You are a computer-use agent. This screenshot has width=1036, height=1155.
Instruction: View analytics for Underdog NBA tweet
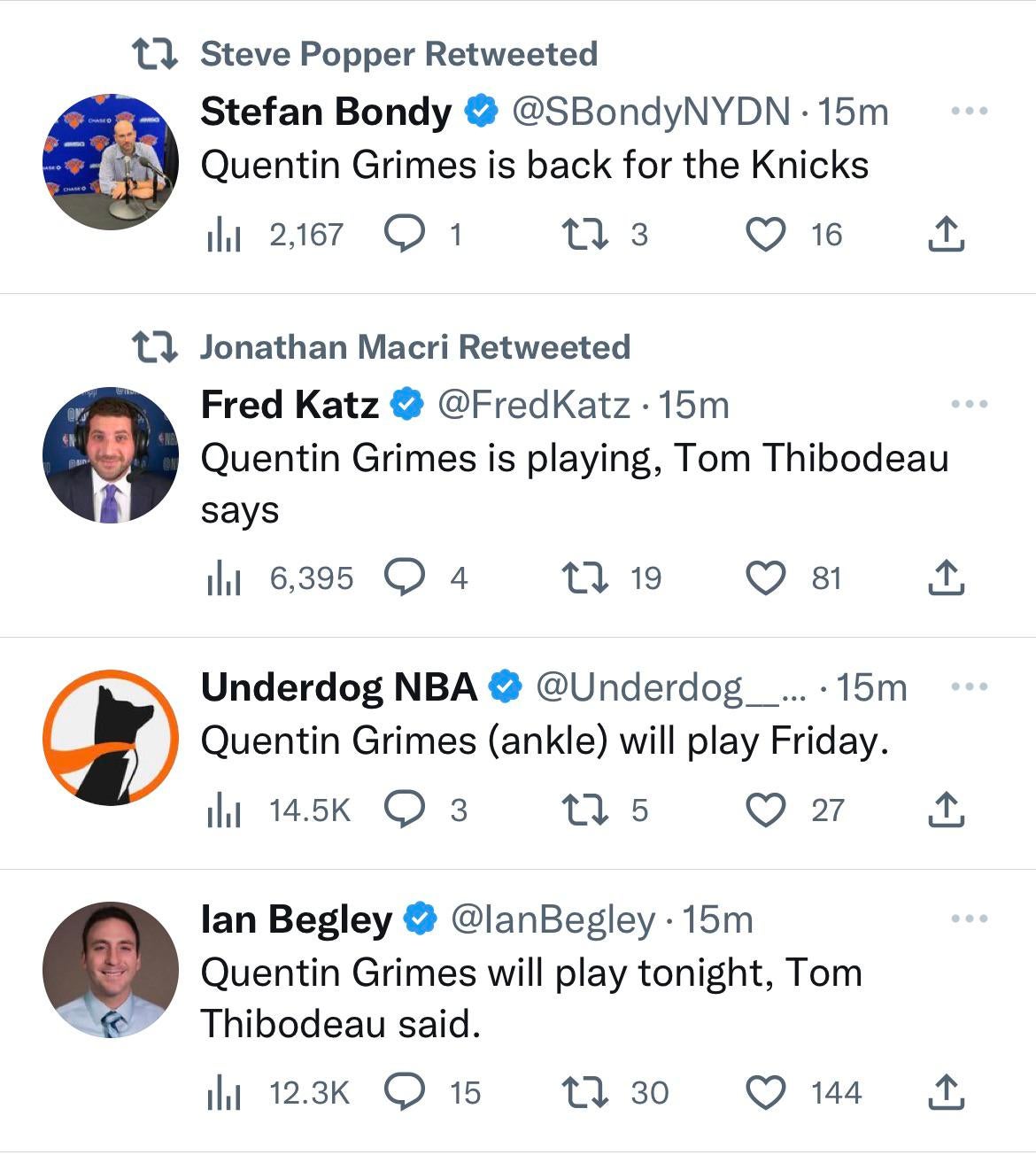click(x=224, y=810)
